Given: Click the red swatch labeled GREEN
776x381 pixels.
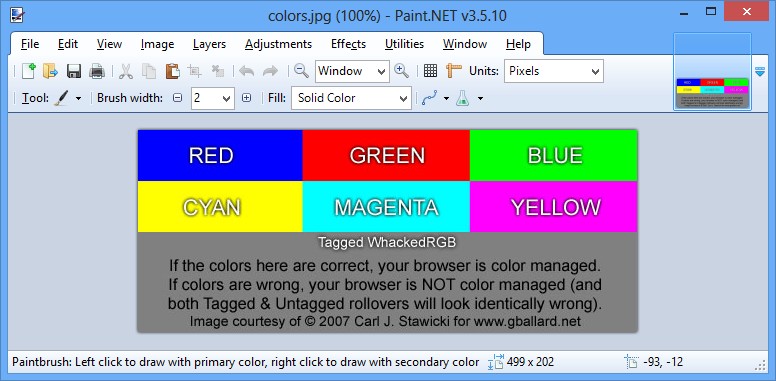Looking at the screenshot, I should pyautogui.click(x=386, y=155).
